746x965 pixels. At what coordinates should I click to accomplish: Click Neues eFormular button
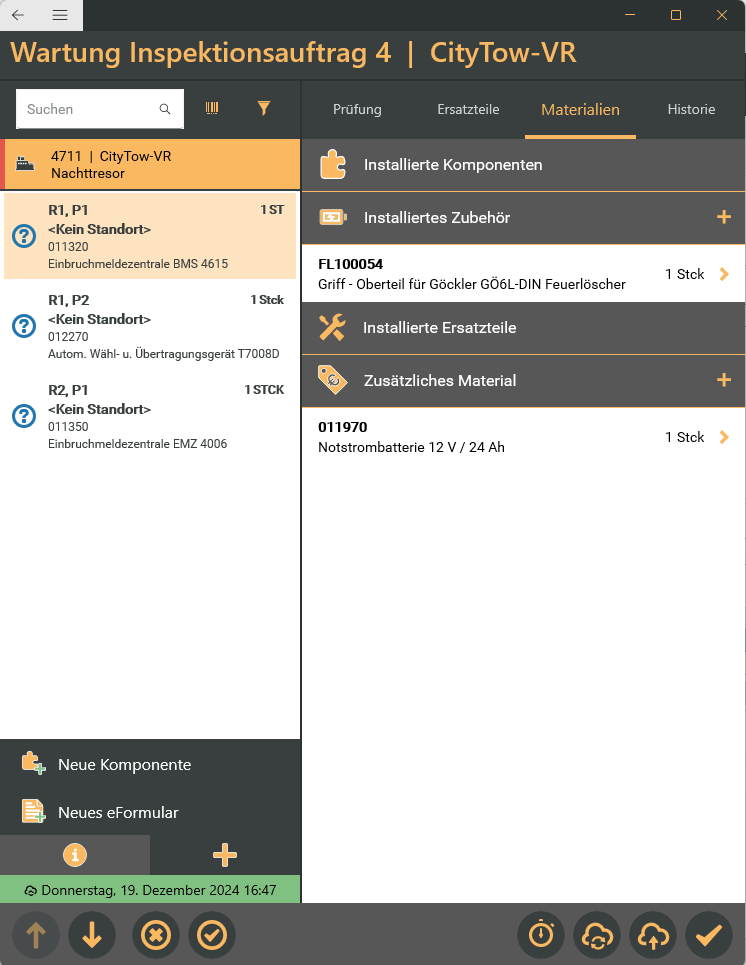[118, 812]
